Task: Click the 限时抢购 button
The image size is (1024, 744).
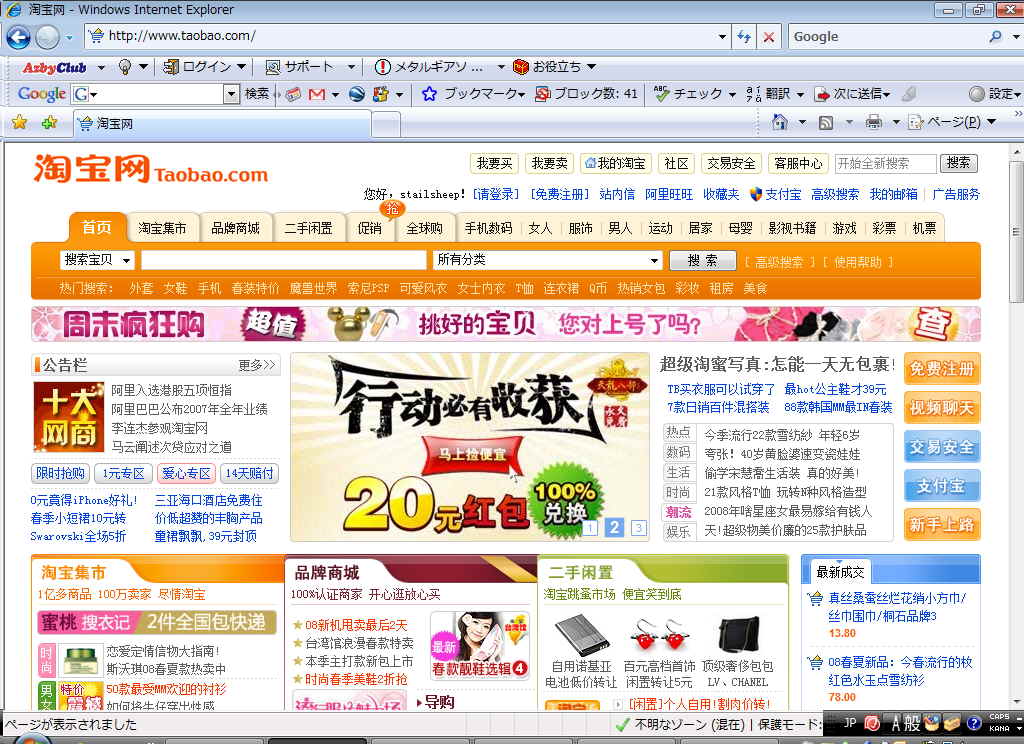Action: point(60,473)
